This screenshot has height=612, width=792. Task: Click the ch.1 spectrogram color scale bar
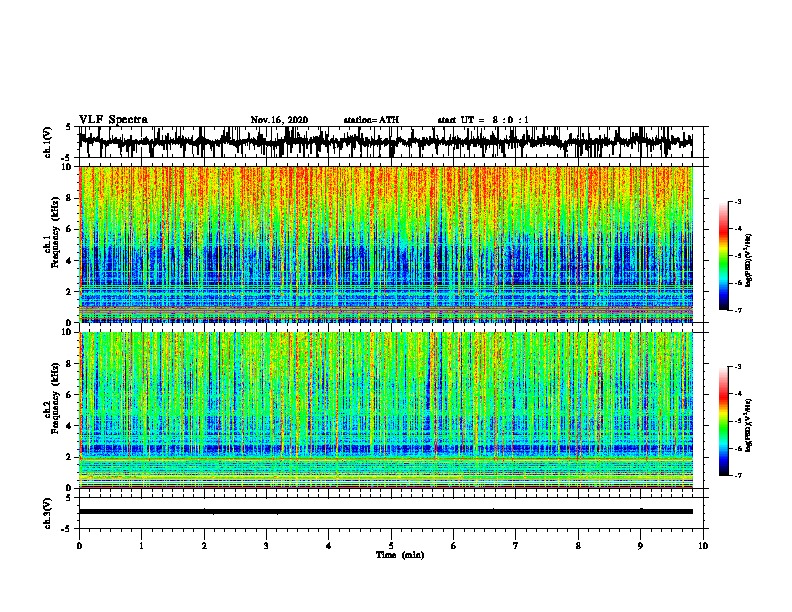pyautogui.click(x=724, y=256)
